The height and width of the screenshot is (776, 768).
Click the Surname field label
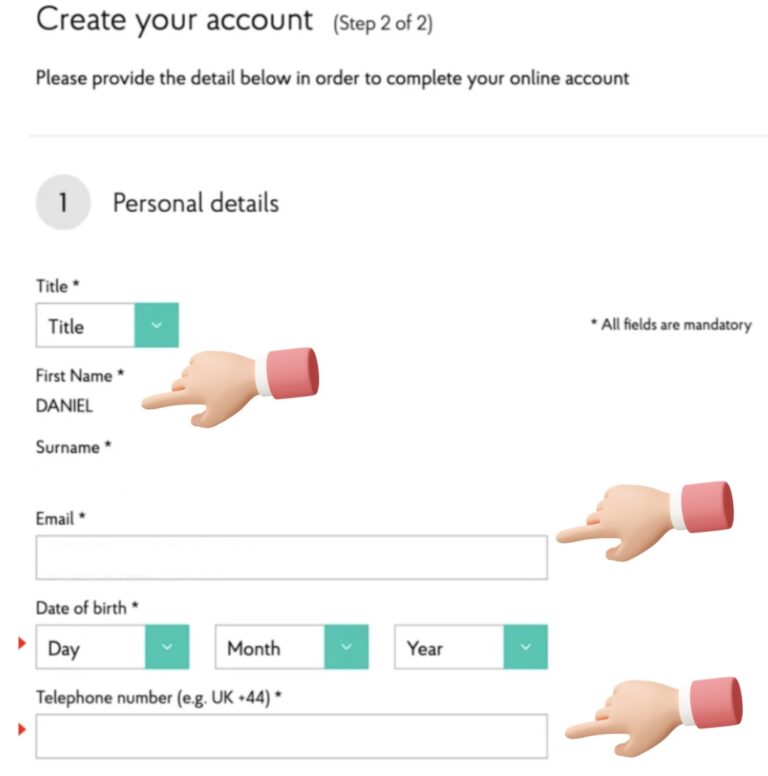pyautogui.click(x=68, y=447)
